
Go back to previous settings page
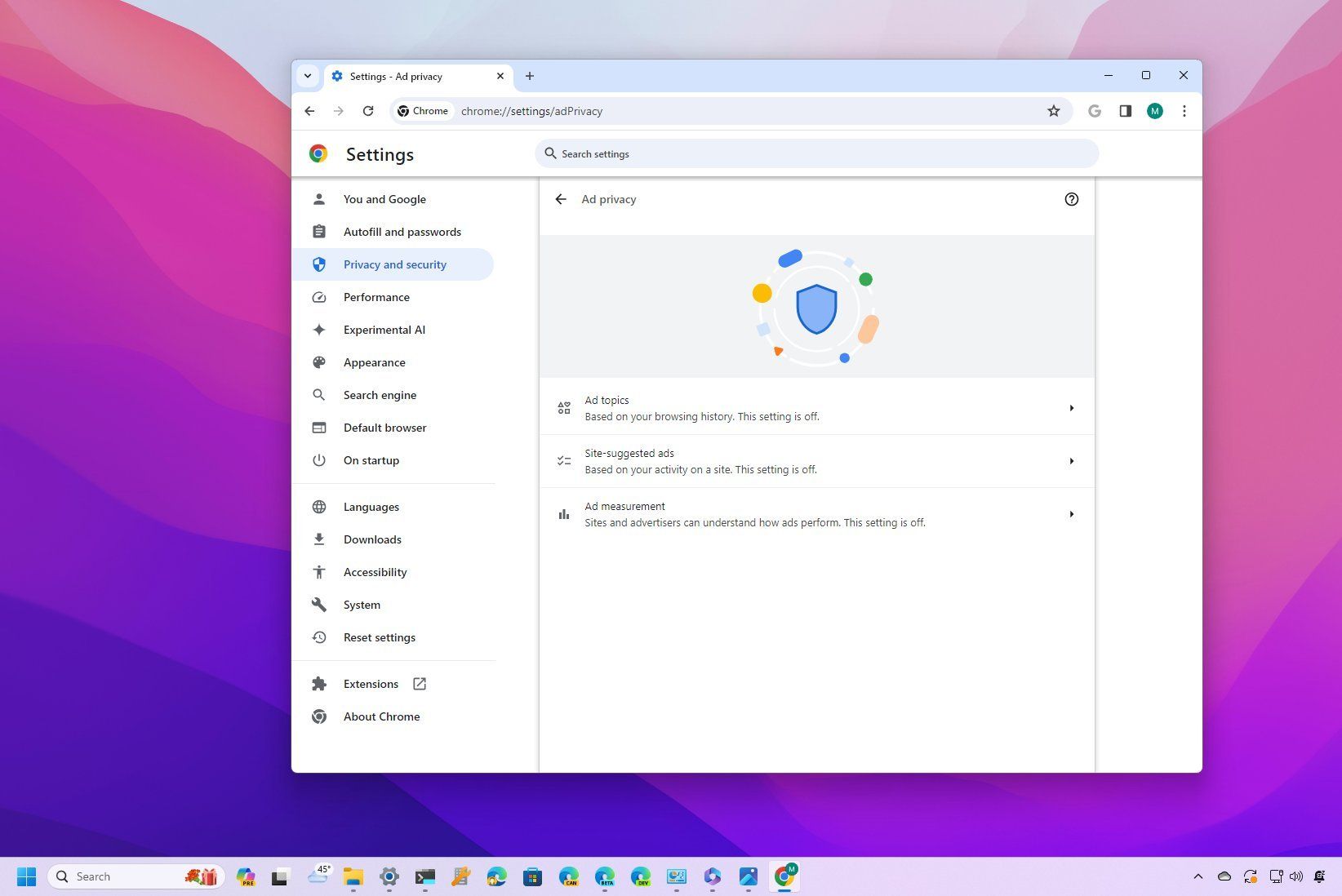[561, 199]
